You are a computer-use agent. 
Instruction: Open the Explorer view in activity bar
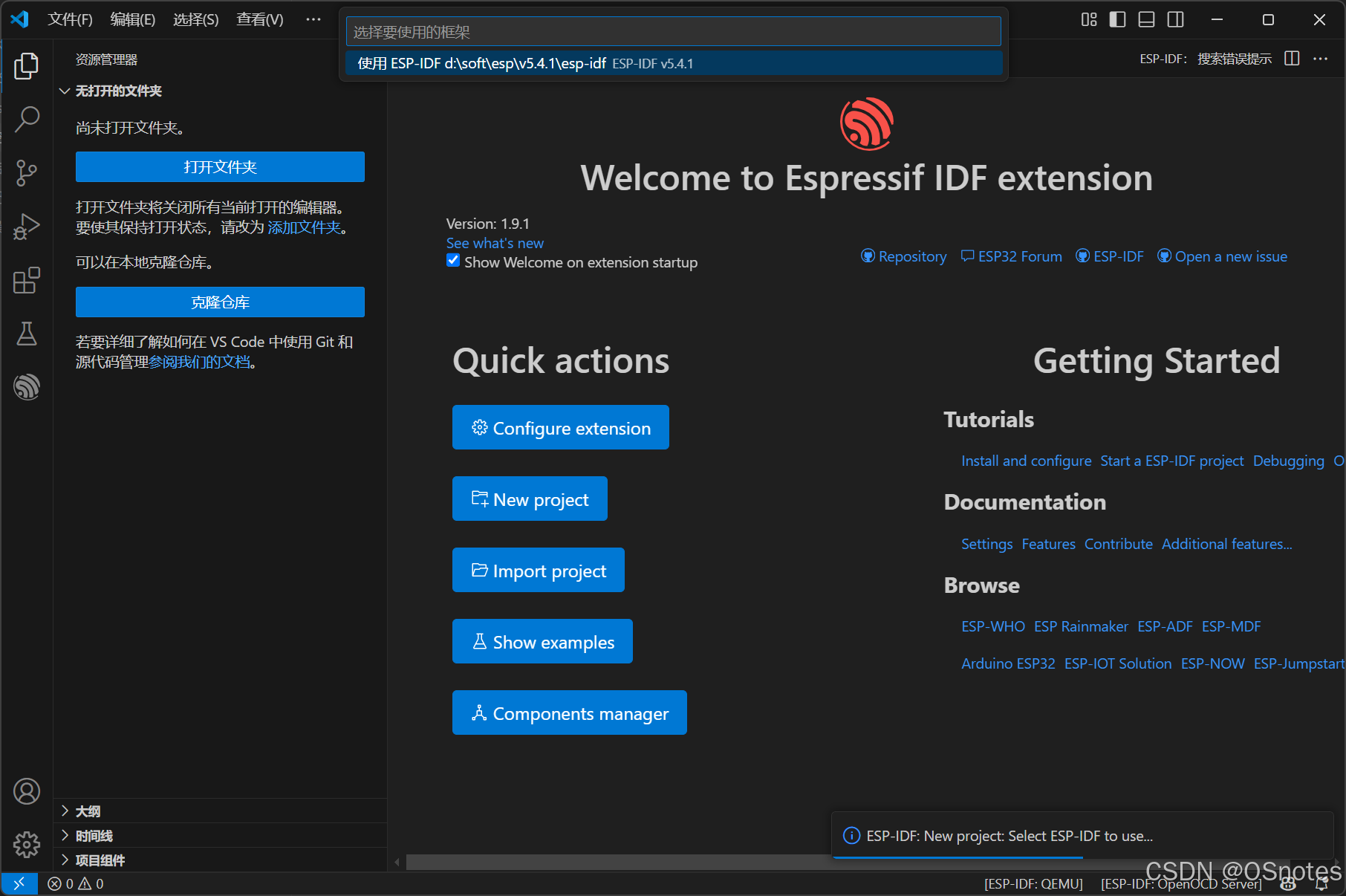coord(27,66)
